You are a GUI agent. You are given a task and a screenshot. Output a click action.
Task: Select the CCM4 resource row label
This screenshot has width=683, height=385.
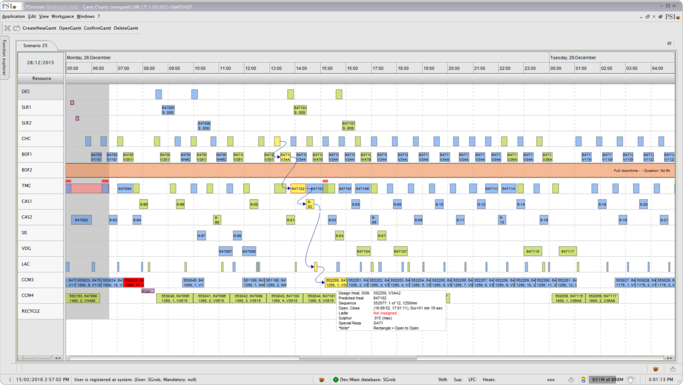[x=41, y=296]
